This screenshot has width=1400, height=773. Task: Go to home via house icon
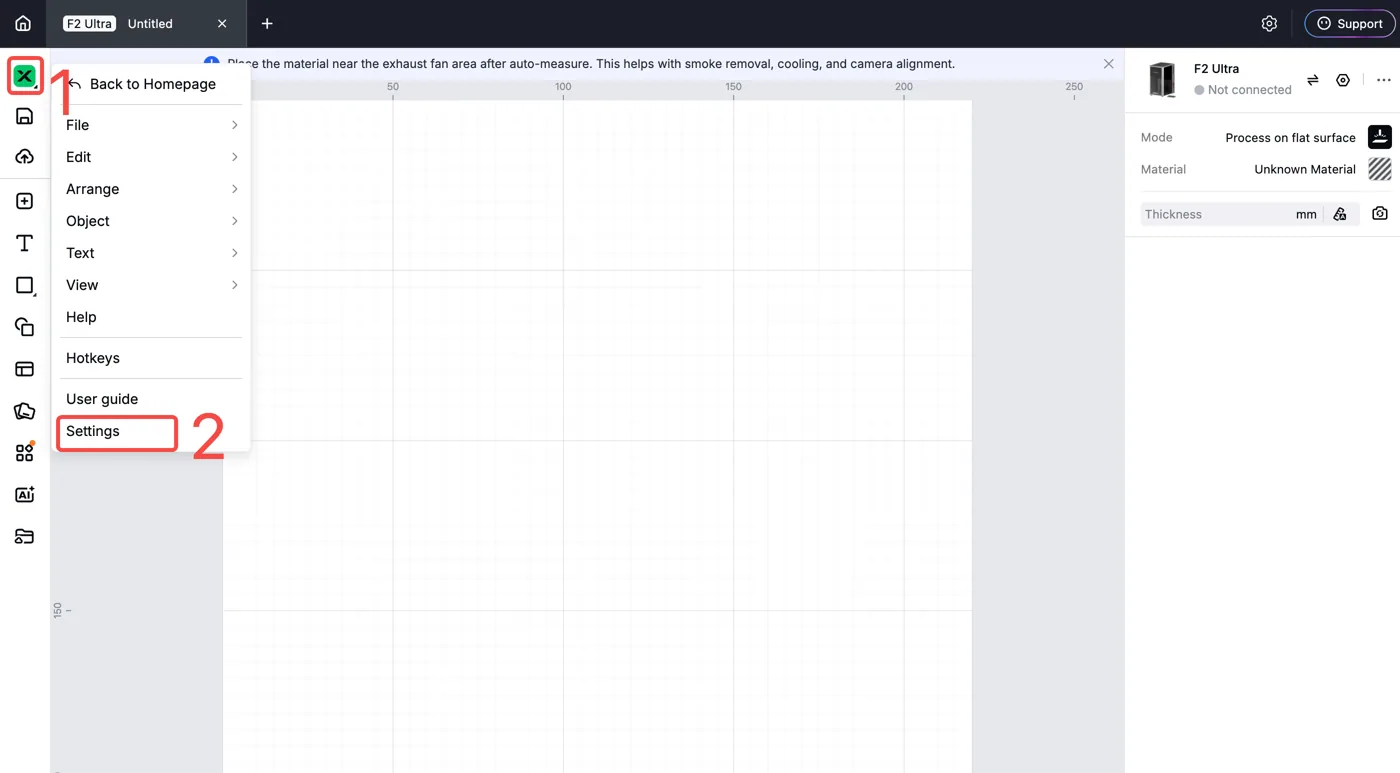tap(23, 23)
